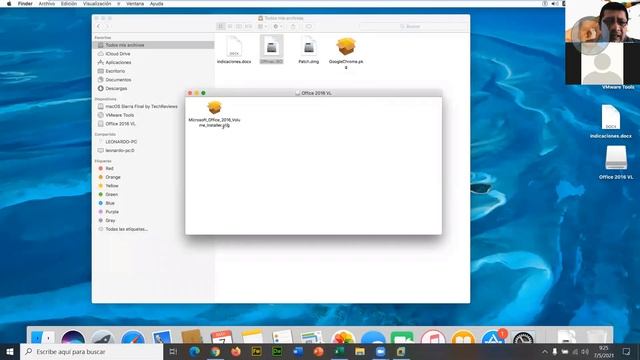Click the Finder edit tags button
The image size is (640, 360).
309,27
